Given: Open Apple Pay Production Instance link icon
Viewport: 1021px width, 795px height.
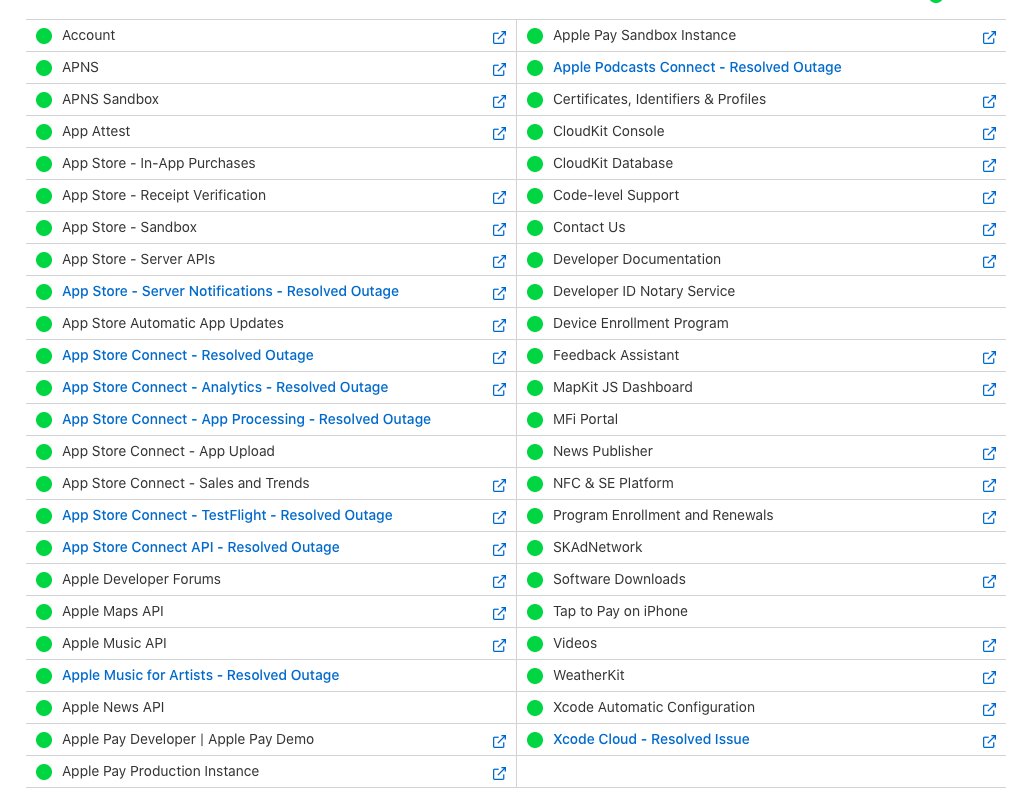Looking at the screenshot, I should [x=499, y=773].
